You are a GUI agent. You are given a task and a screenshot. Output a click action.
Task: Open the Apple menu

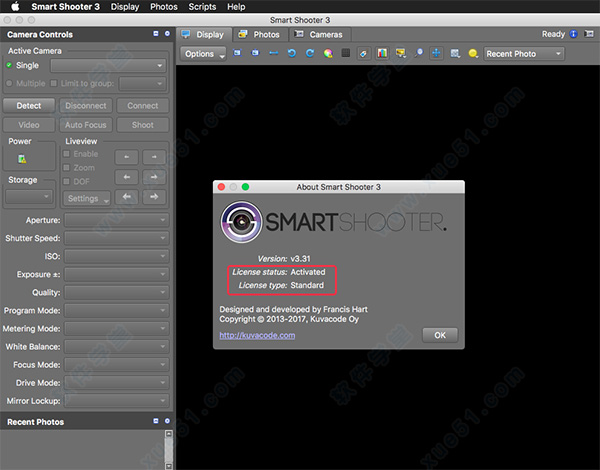(15, 7)
